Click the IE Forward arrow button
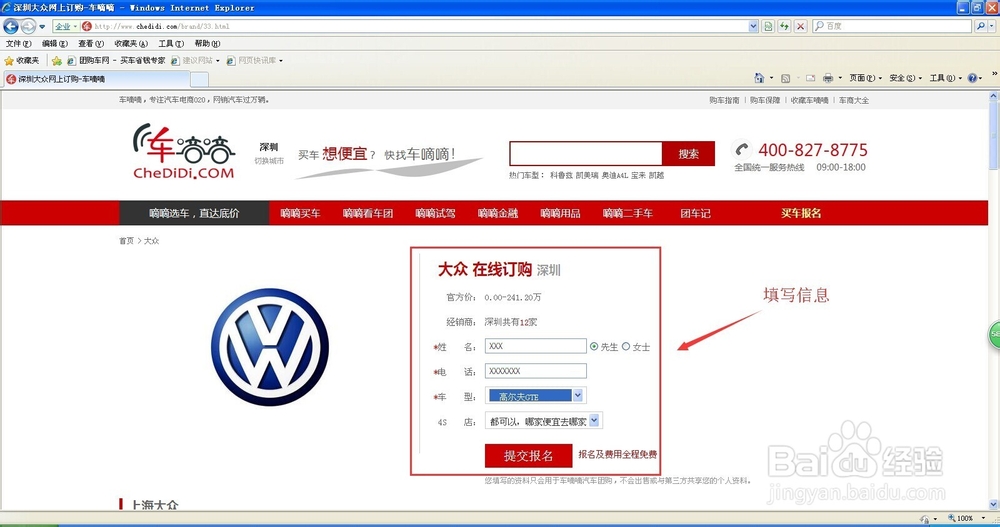Screen dimensions: 1000x527 pyautogui.click(x=28, y=26)
